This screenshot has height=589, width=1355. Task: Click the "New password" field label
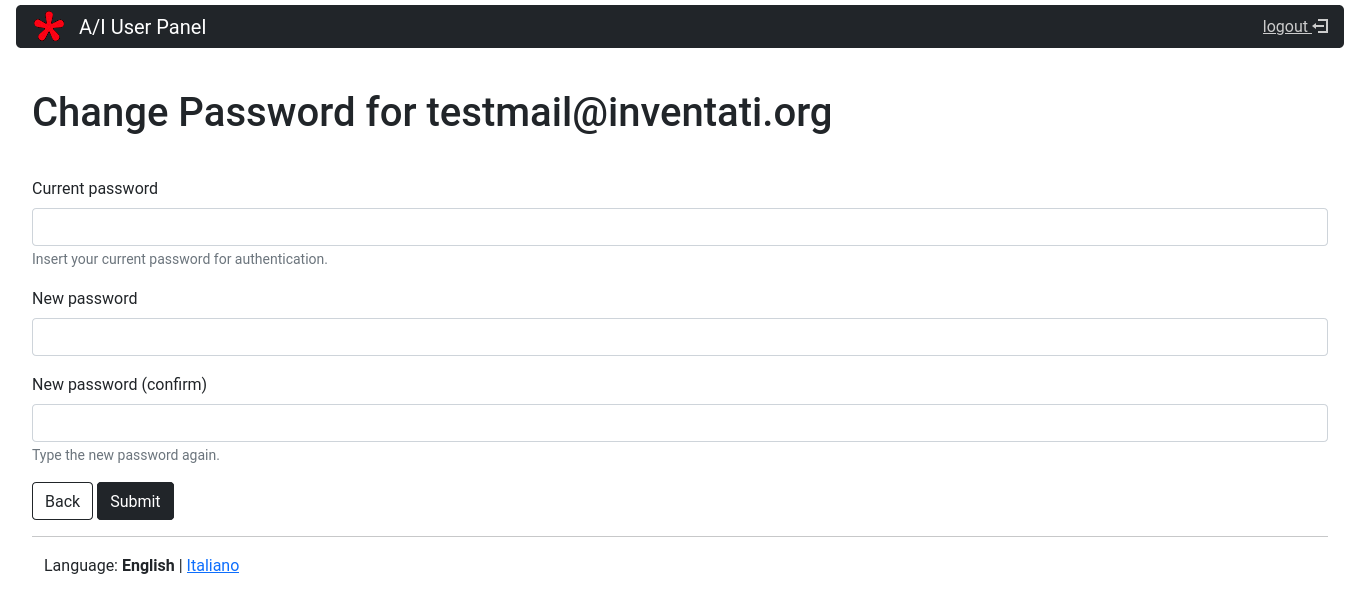pyautogui.click(x=85, y=299)
